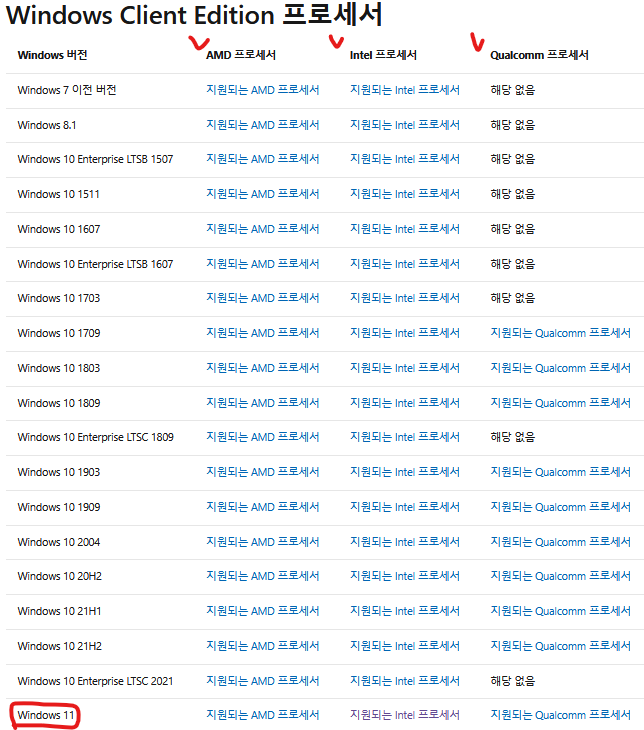Click the 'Intel 프로세서' column header
The width and height of the screenshot is (644, 730).
(x=383, y=55)
